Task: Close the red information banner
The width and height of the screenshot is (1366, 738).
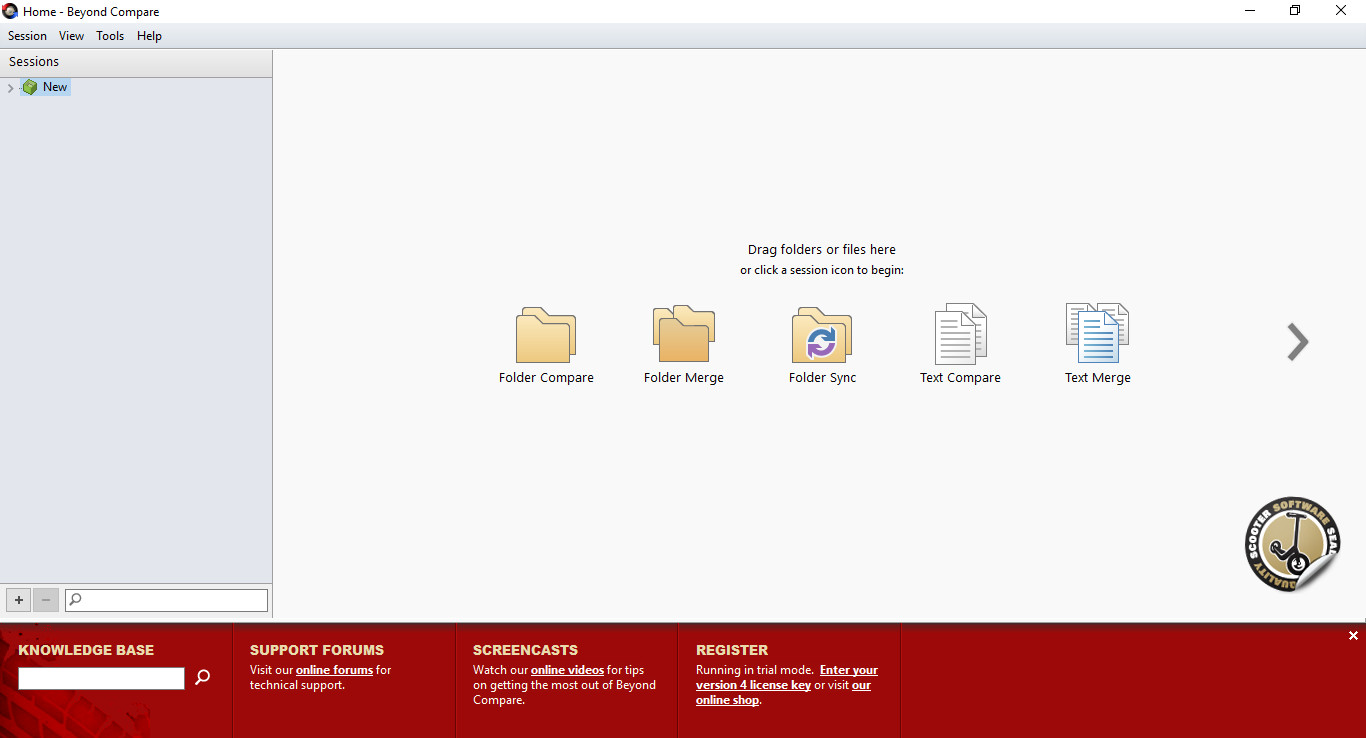Action: coord(1353,636)
